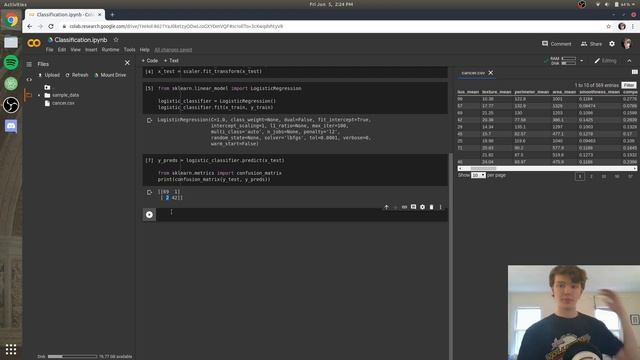Open the selected cell's settings gear
640x360 pixels.
point(422,207)
